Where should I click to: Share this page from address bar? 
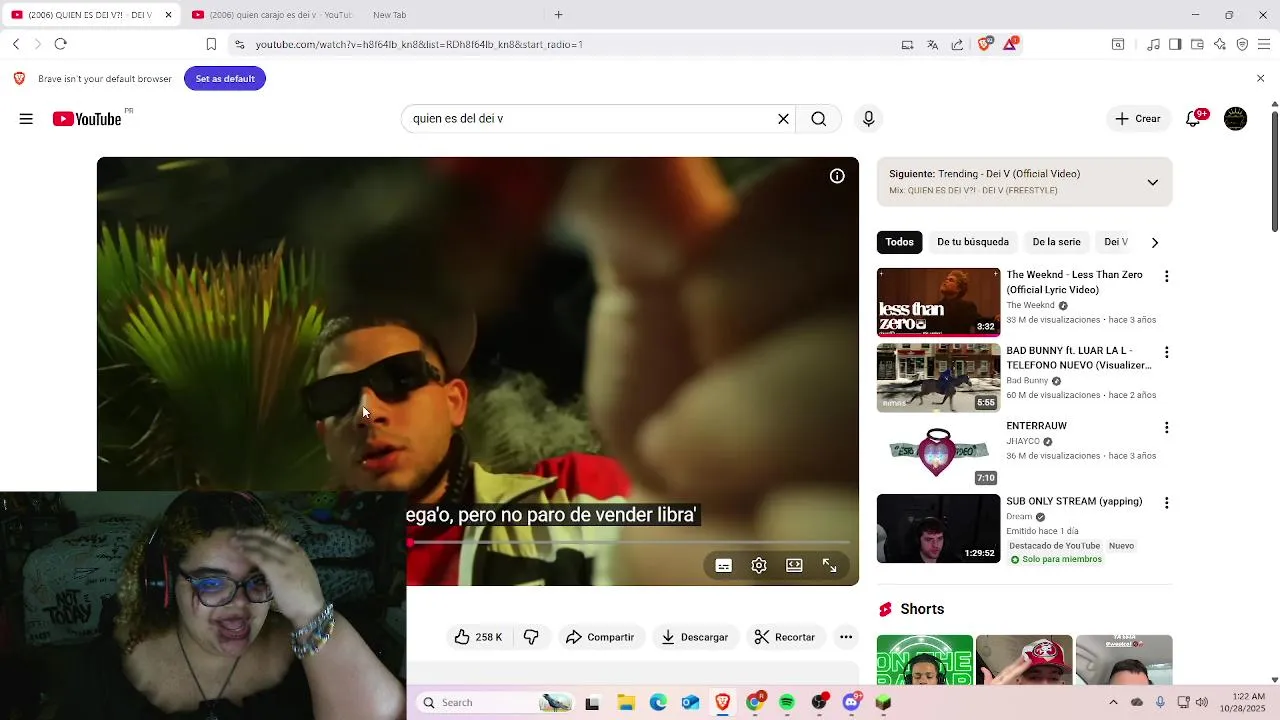(958, 44)
